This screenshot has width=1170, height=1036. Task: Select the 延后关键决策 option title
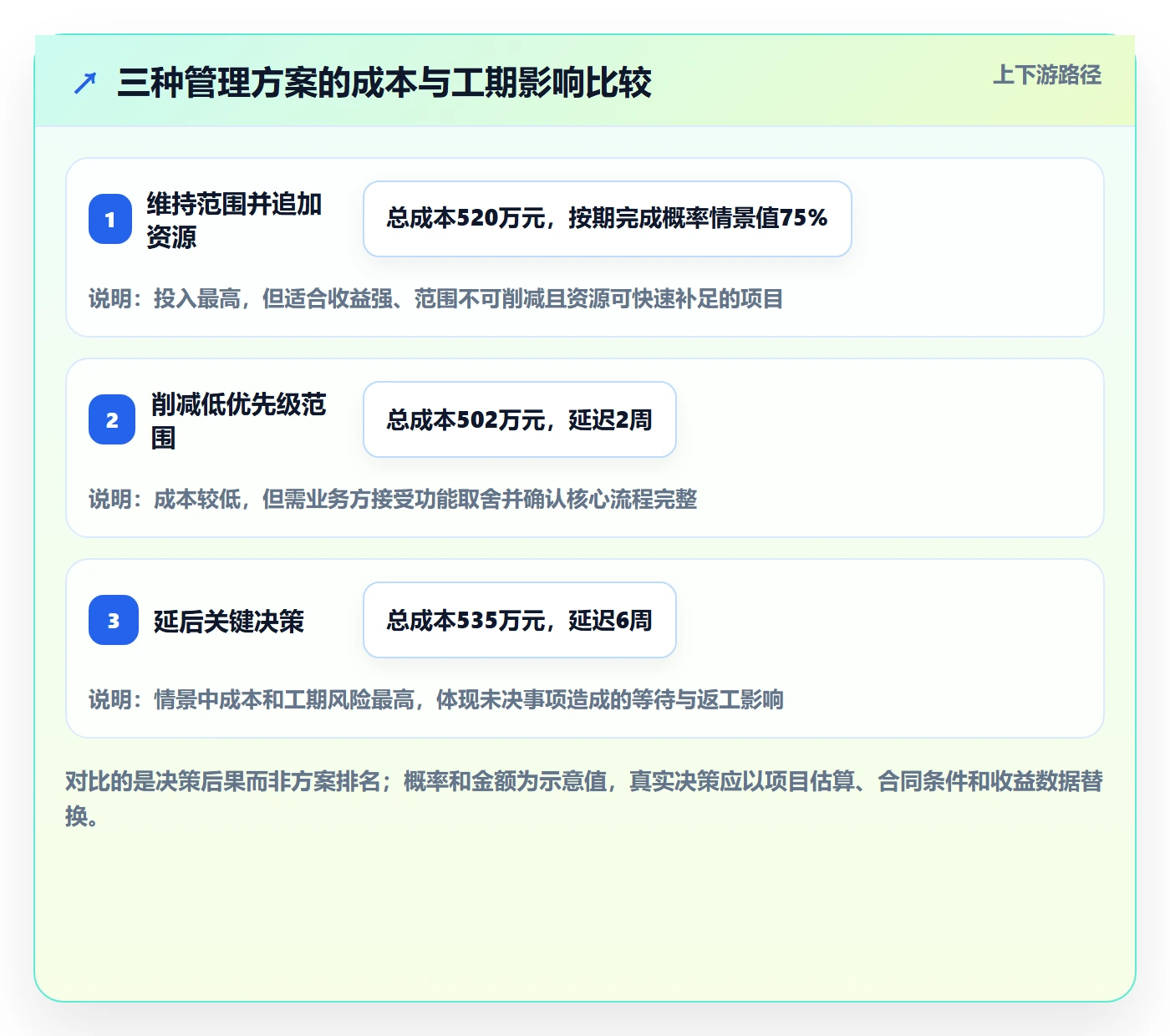click(229, 621)
